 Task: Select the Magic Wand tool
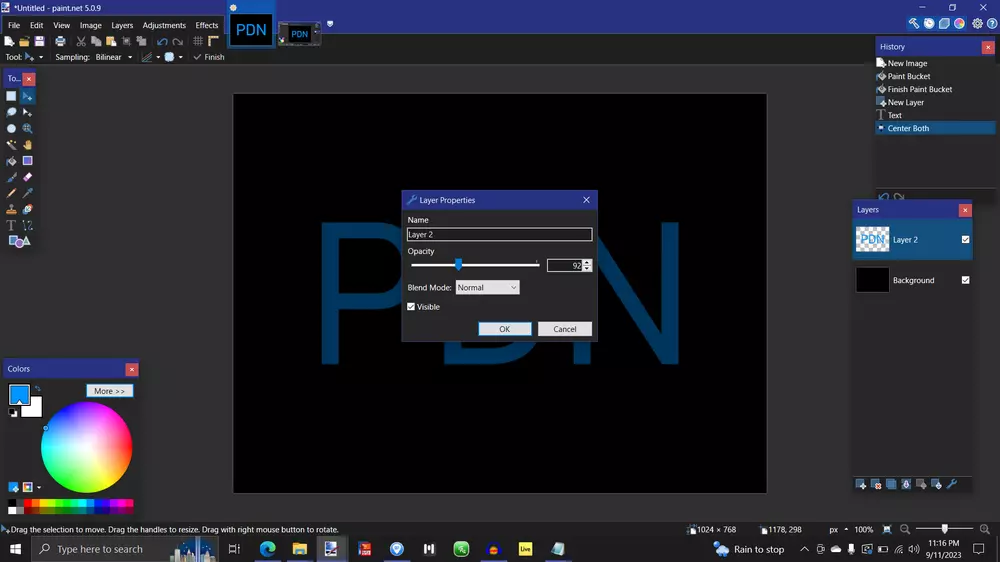click(x=11, y=145)
